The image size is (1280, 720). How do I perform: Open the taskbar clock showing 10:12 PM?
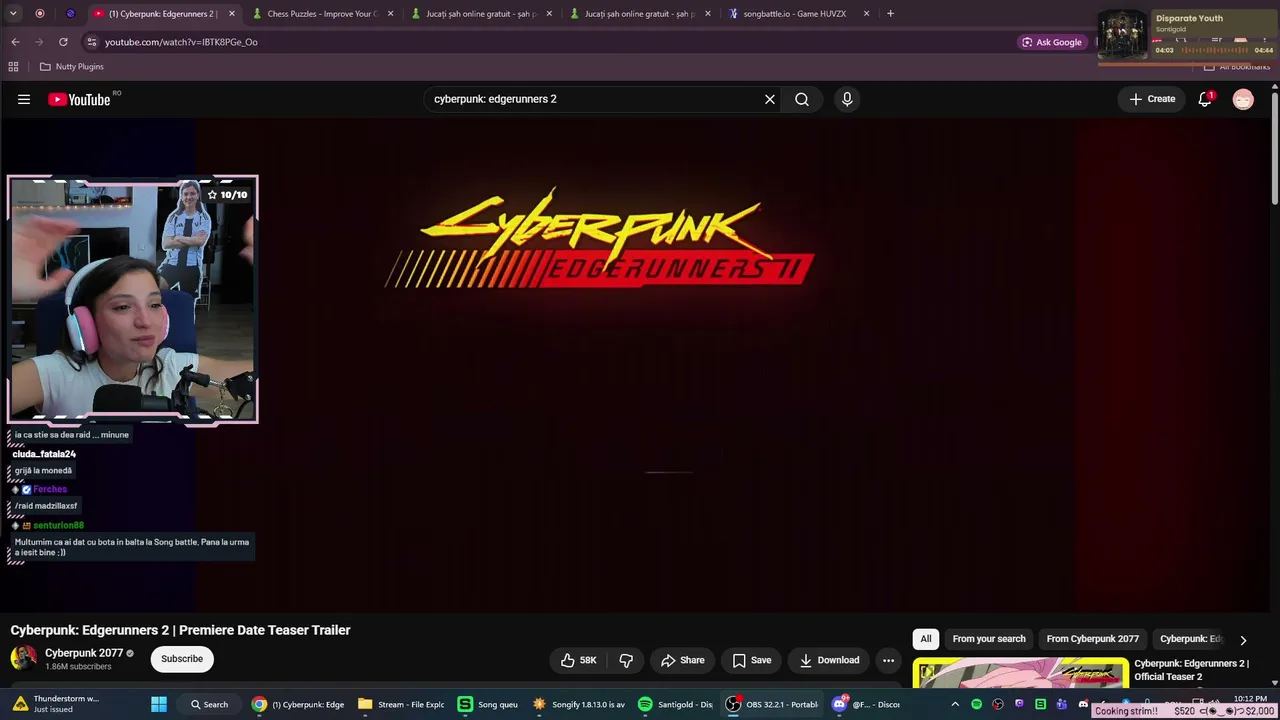pos(1250,699)
